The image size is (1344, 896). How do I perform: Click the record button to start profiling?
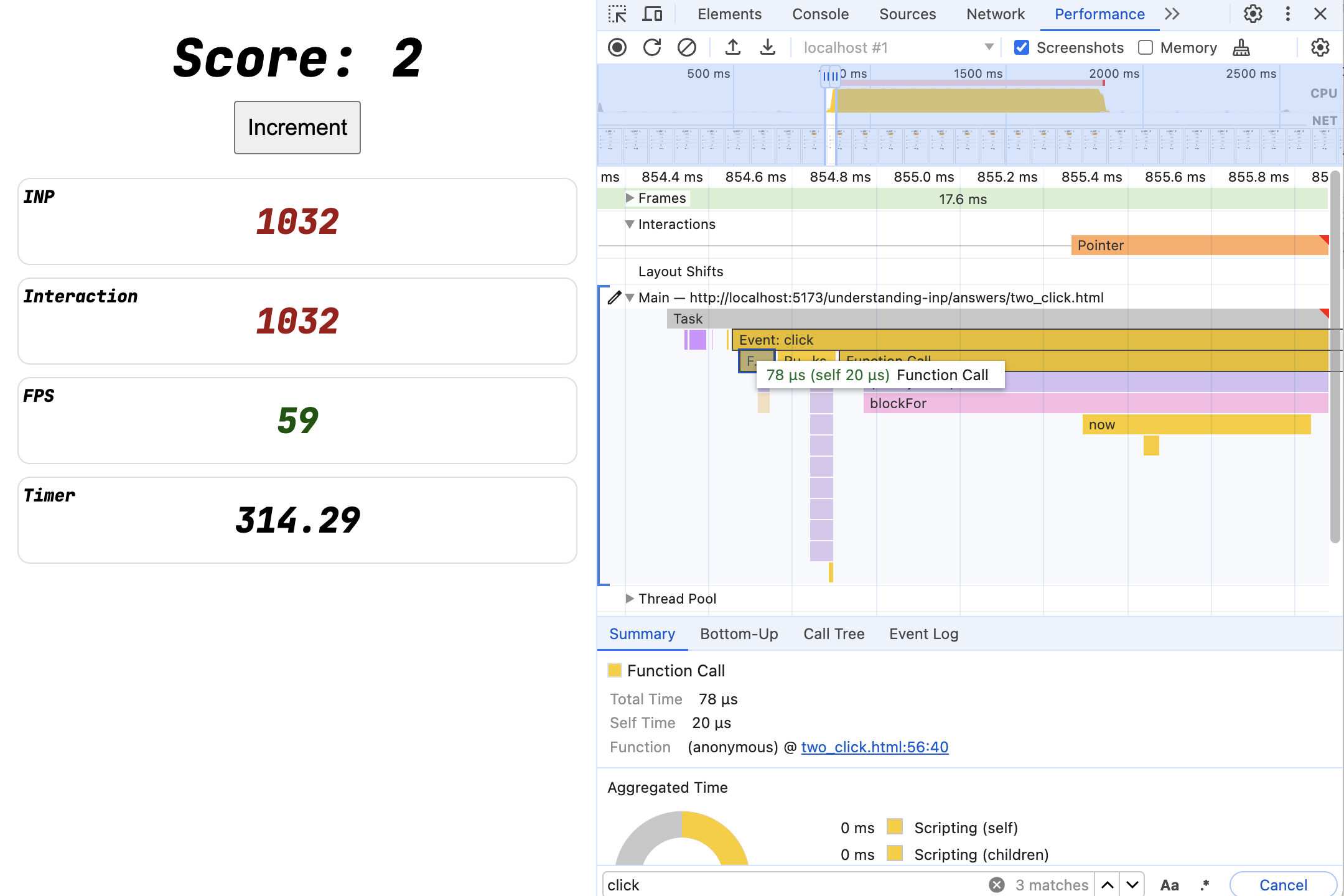click(617, 47)
